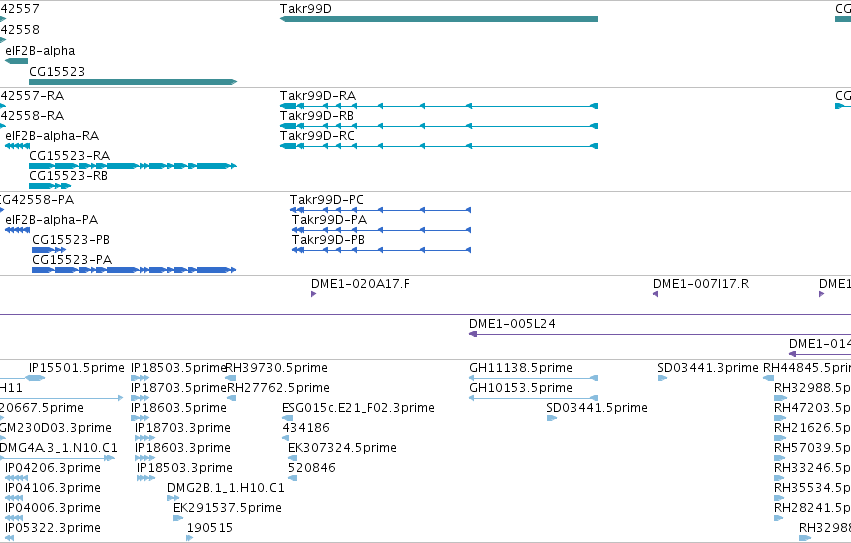Click the GH11138.5prime label text

click(521, 368)
